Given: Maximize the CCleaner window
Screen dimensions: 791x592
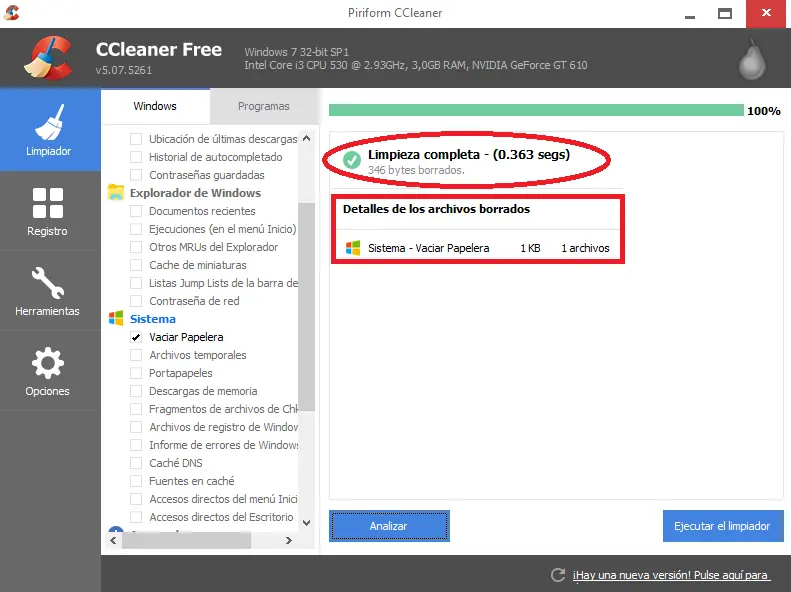Looking at the screenshot, I should click(x=725, y=14).
